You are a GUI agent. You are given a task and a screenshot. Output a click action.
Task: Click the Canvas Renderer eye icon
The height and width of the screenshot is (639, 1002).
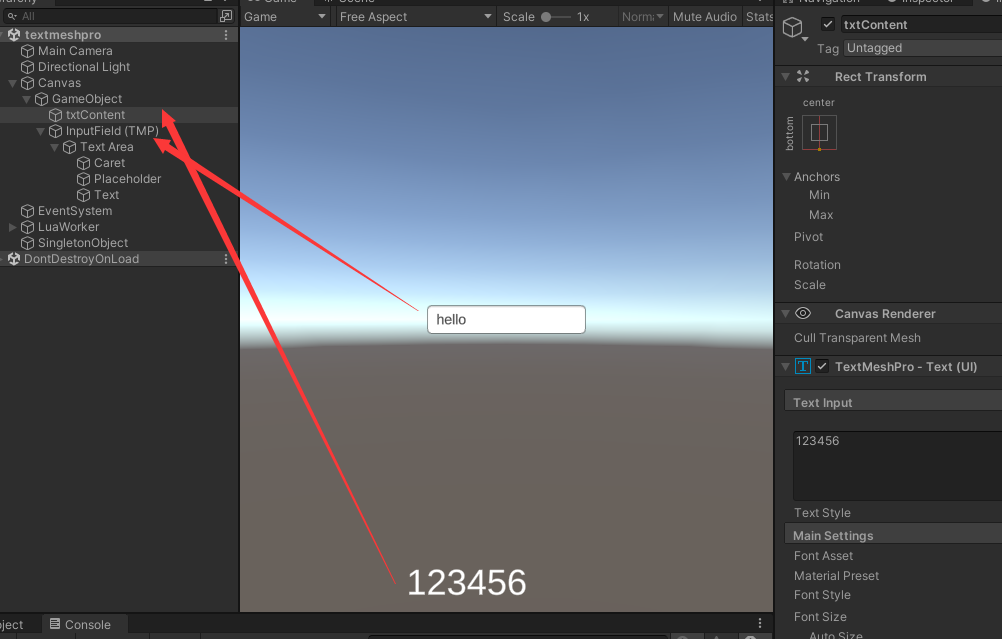coord(802,314)
